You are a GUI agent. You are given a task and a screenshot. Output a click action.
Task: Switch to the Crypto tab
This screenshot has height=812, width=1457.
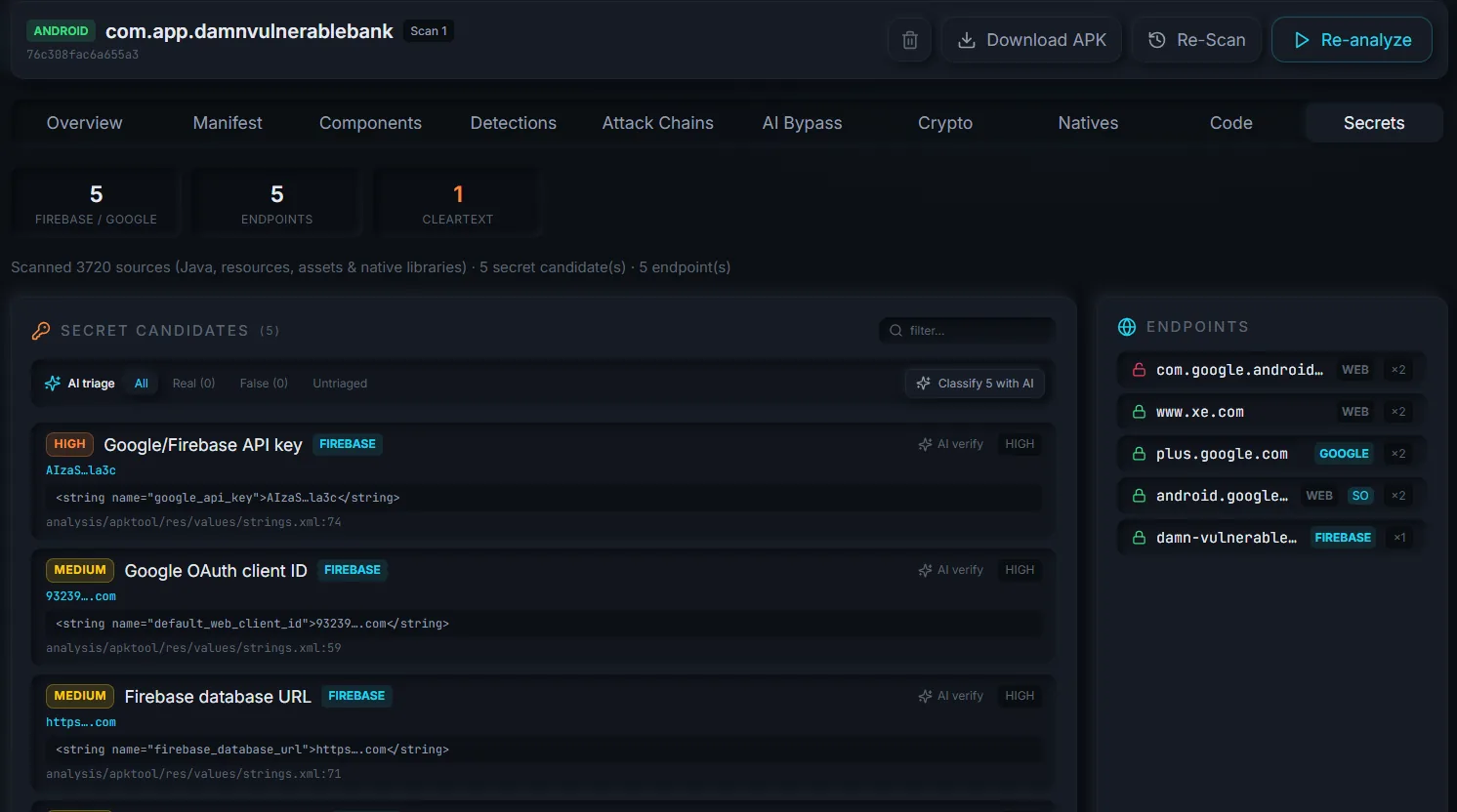click(x=945, y=123)
